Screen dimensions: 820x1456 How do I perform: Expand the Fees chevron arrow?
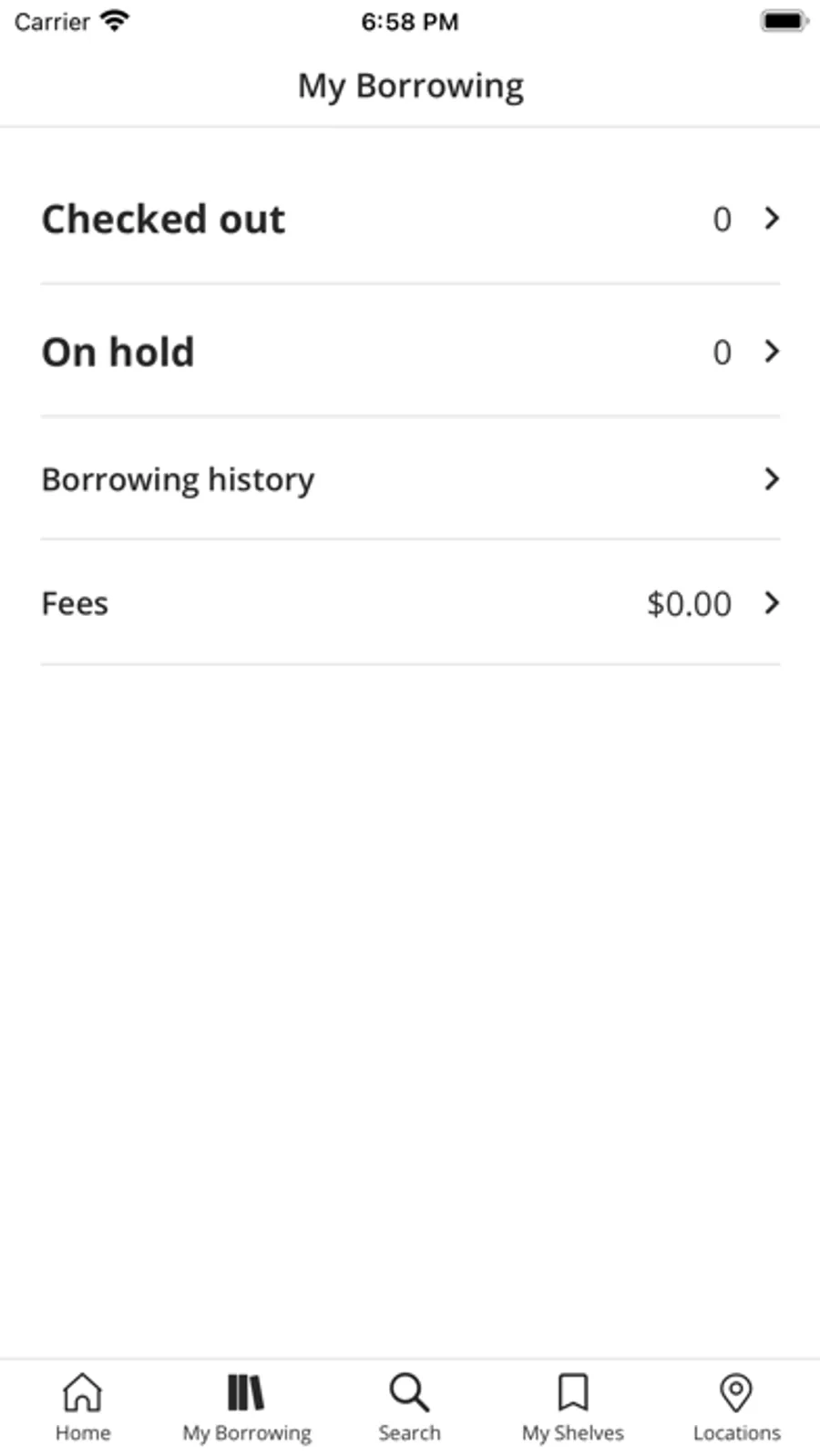772,603
